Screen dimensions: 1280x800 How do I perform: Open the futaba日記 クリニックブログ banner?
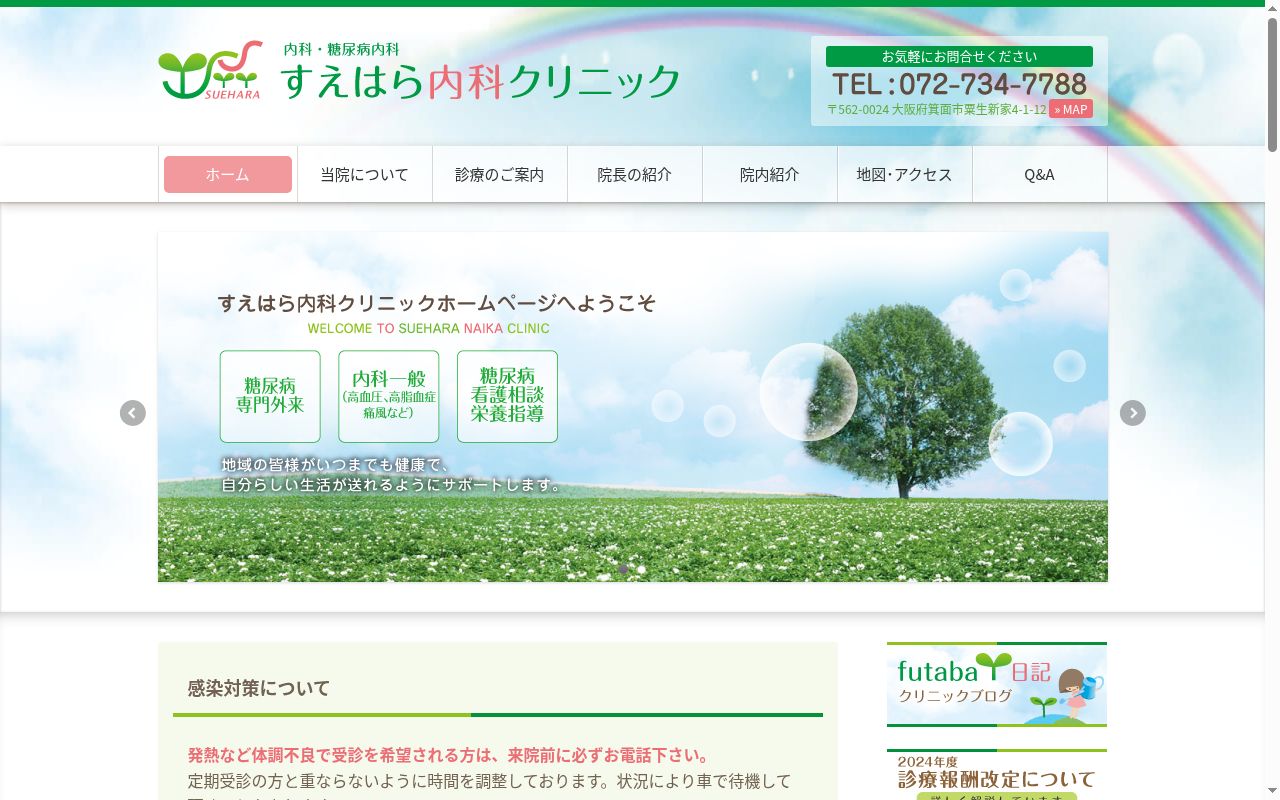coord(997,684)
